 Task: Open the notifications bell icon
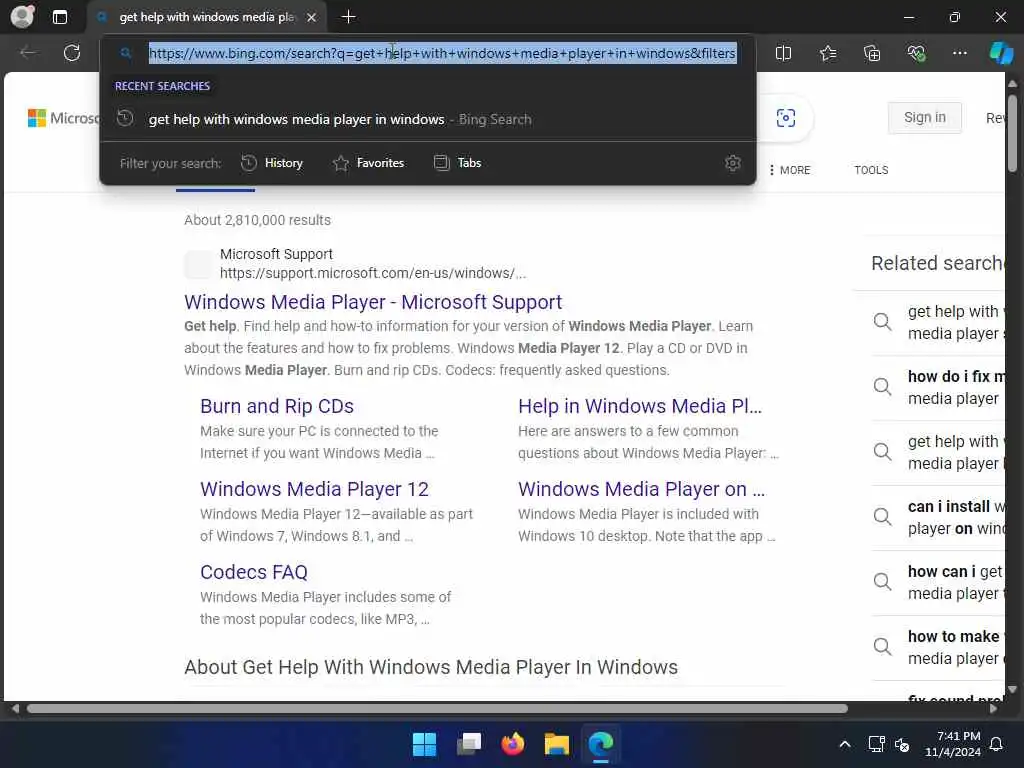coord(996,744)
